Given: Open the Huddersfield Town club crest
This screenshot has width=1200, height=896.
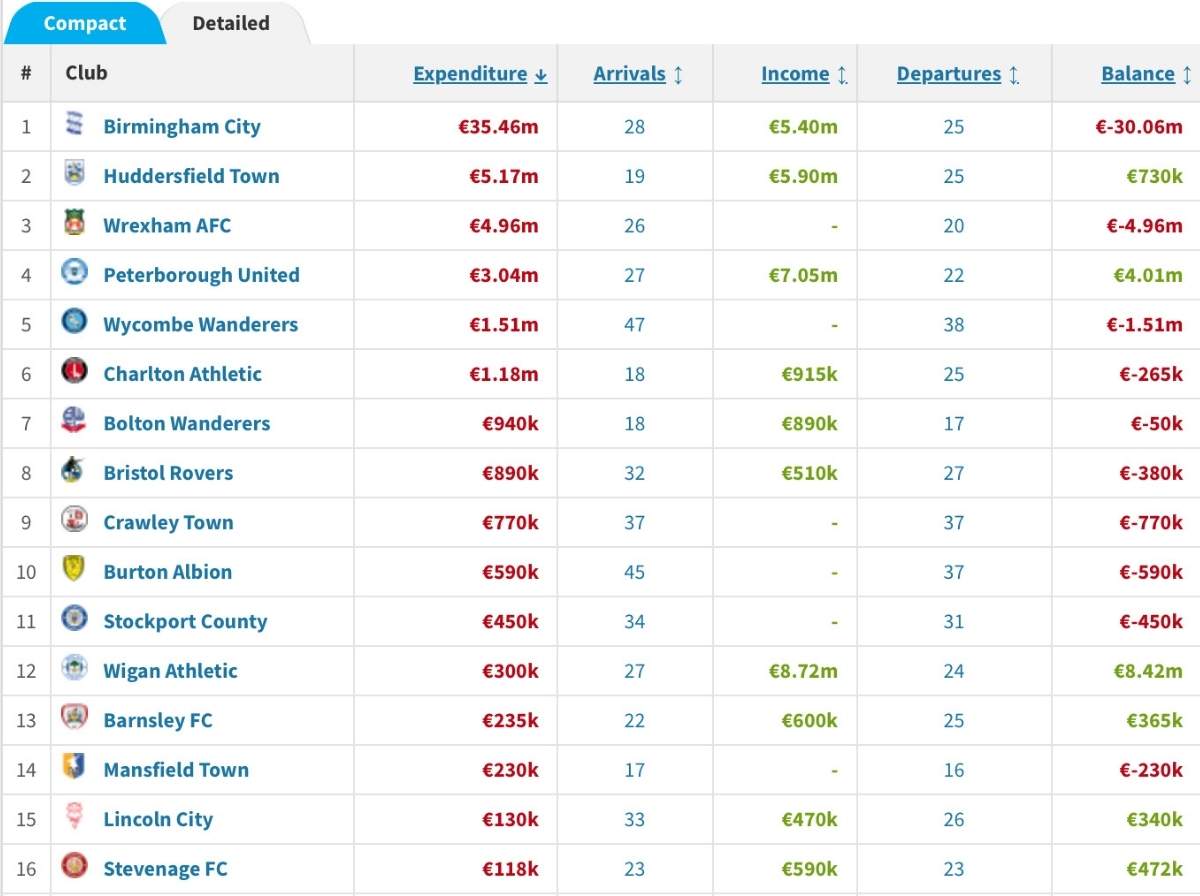Looking at the screenshot, I should 74,175.
